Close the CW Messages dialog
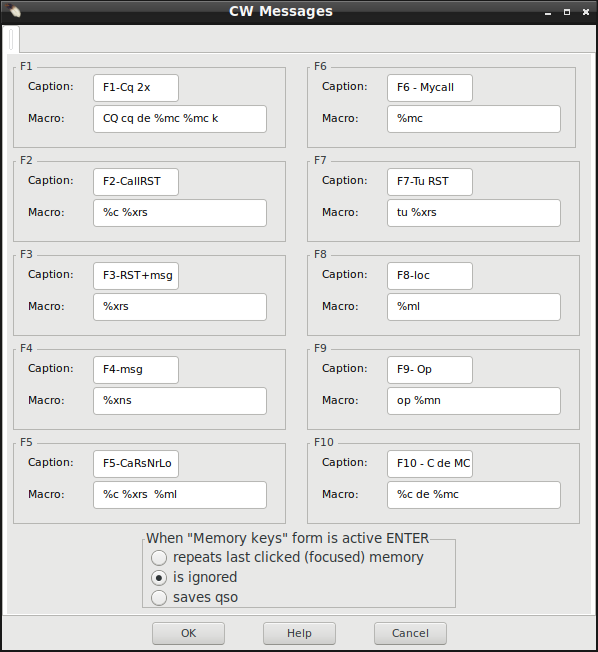Viewport: 598px width, 652px height. pyautogui.click(x=586, y=12)
